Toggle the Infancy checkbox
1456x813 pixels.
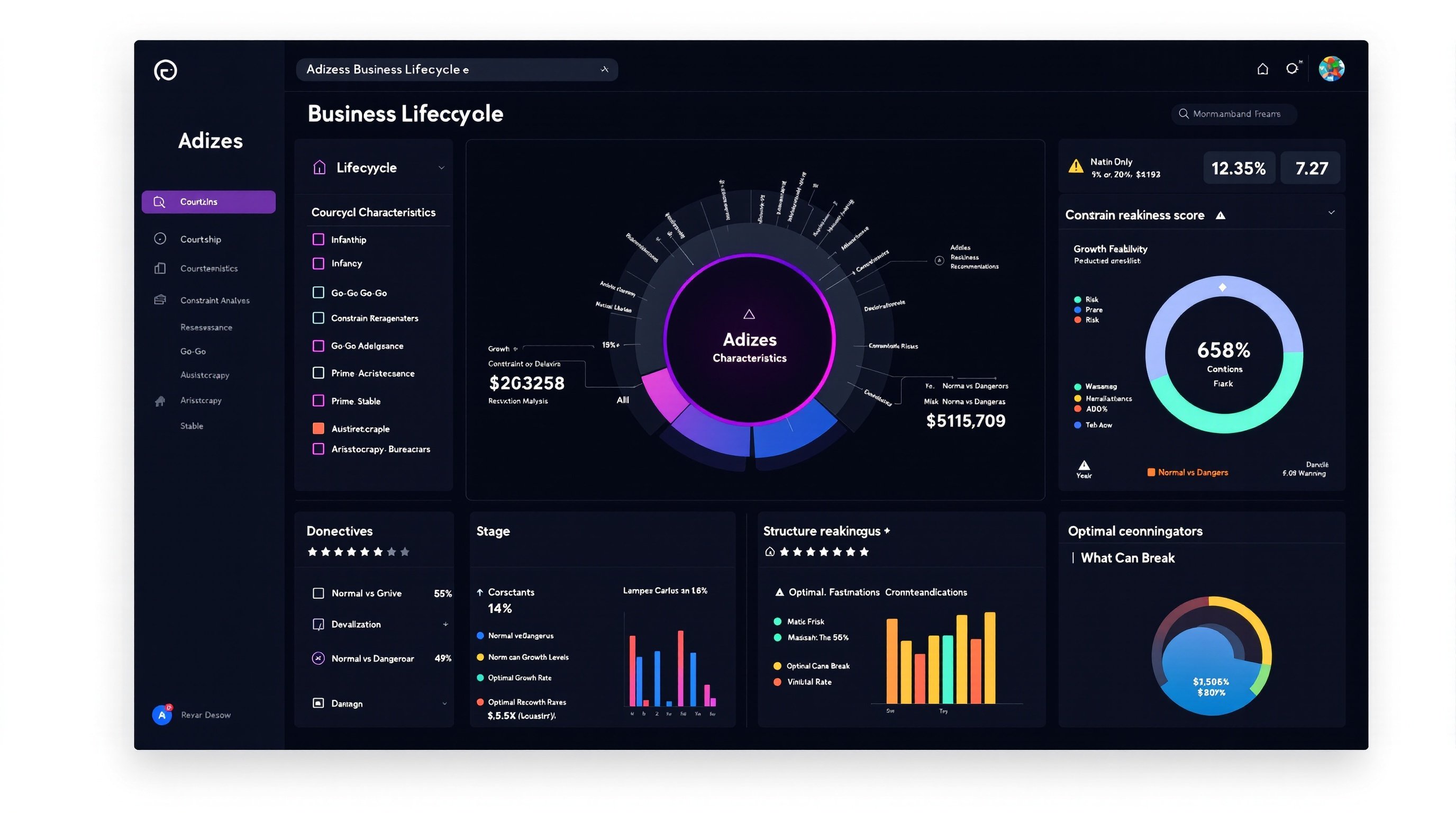coord(318,264)
